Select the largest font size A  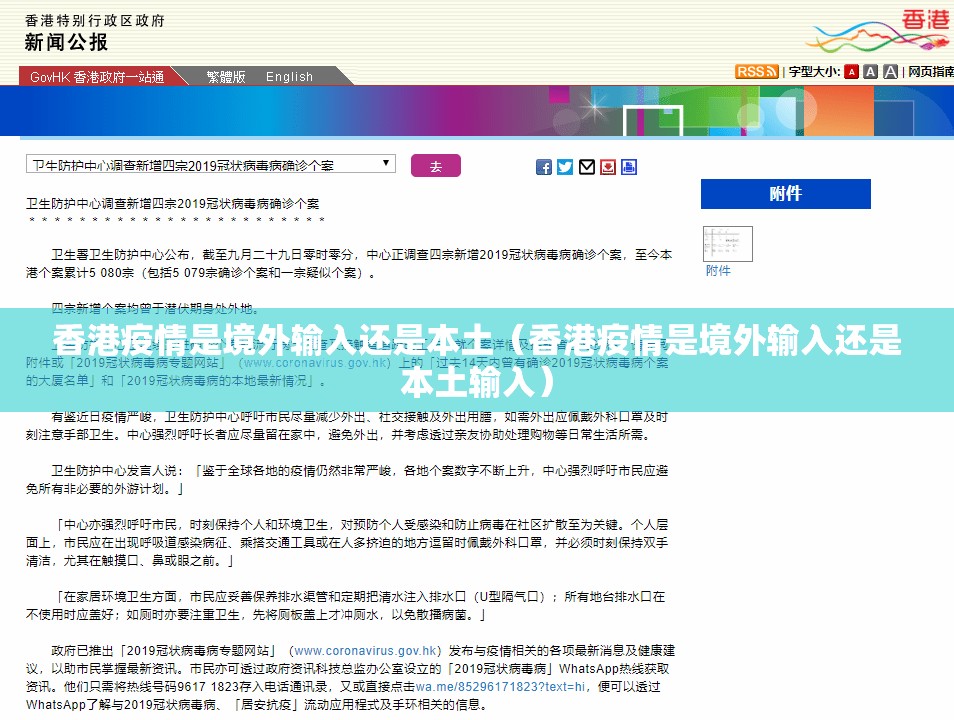(891, 72)
